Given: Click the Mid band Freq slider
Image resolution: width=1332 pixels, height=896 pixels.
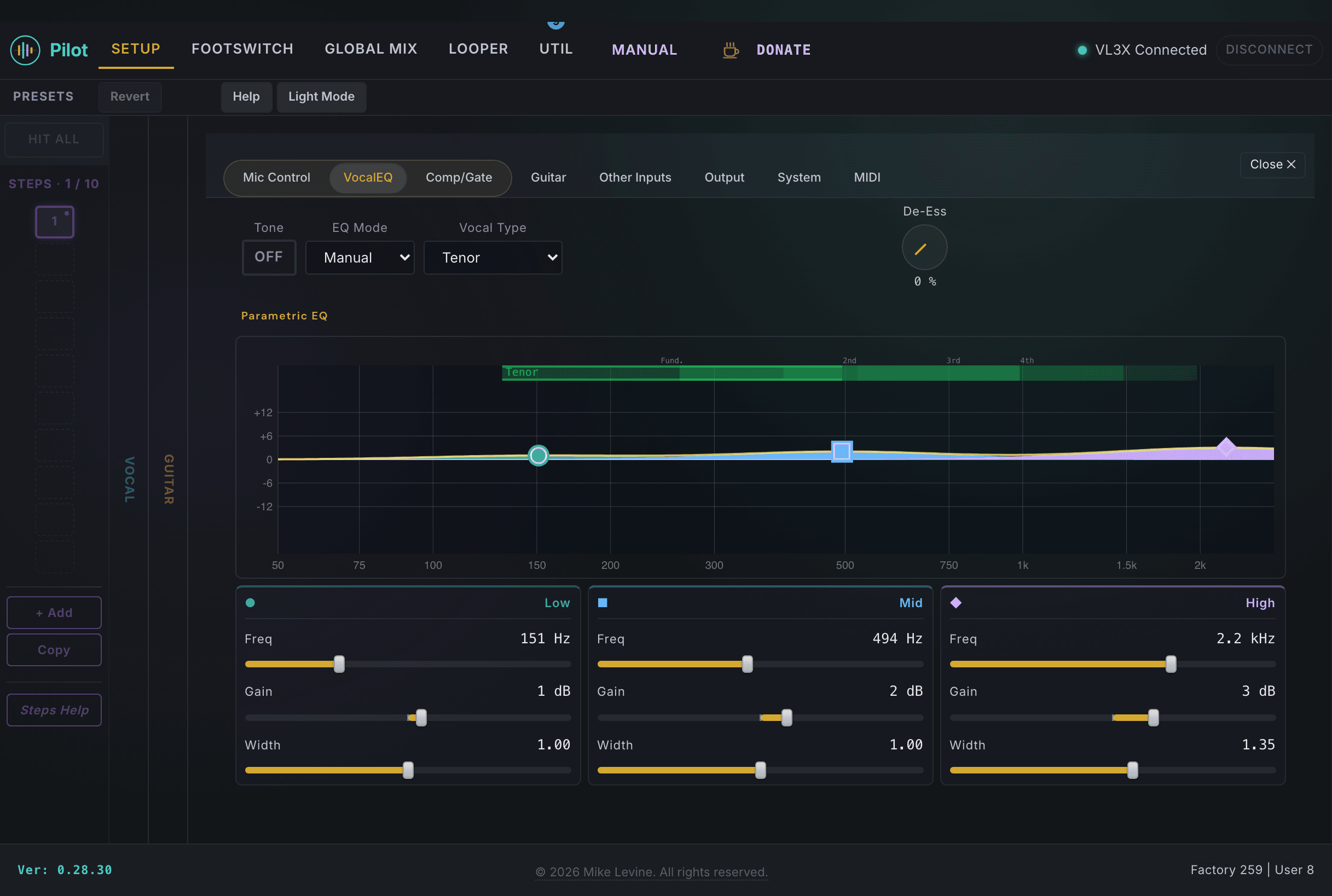Looking at the screenshot, I should pos(760,664).
